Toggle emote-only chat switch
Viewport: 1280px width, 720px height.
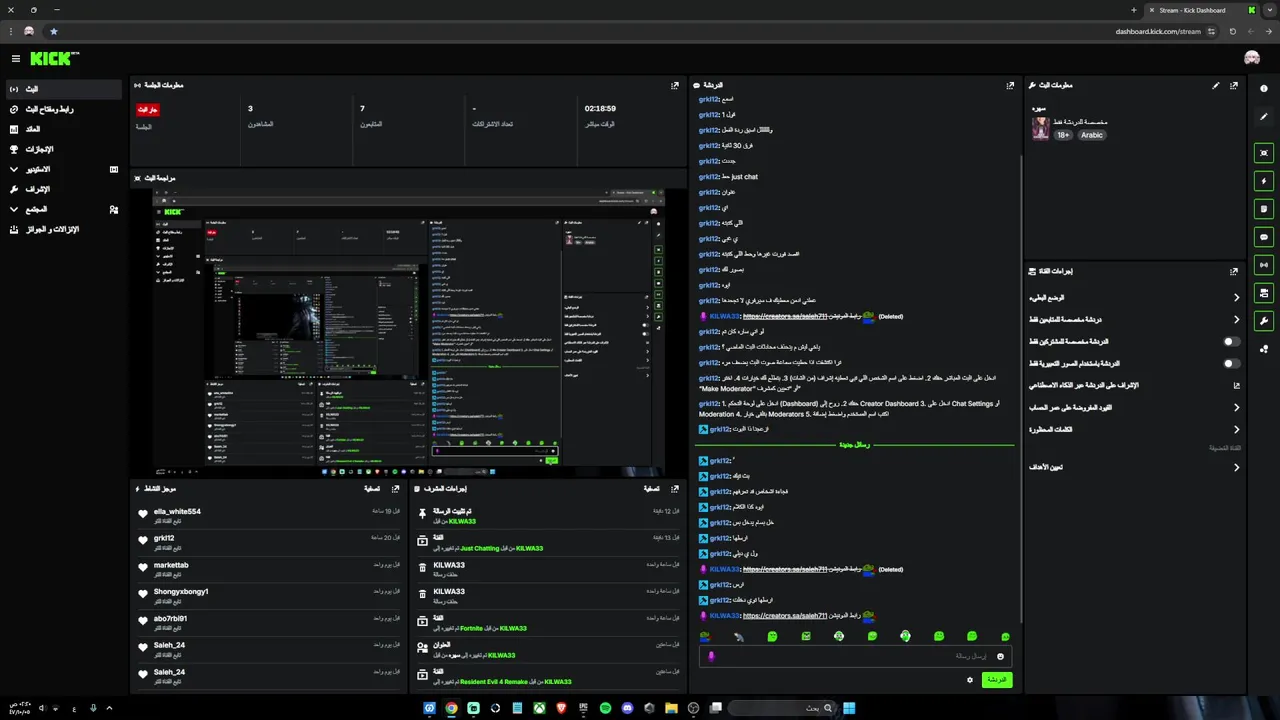point(1232,363)
